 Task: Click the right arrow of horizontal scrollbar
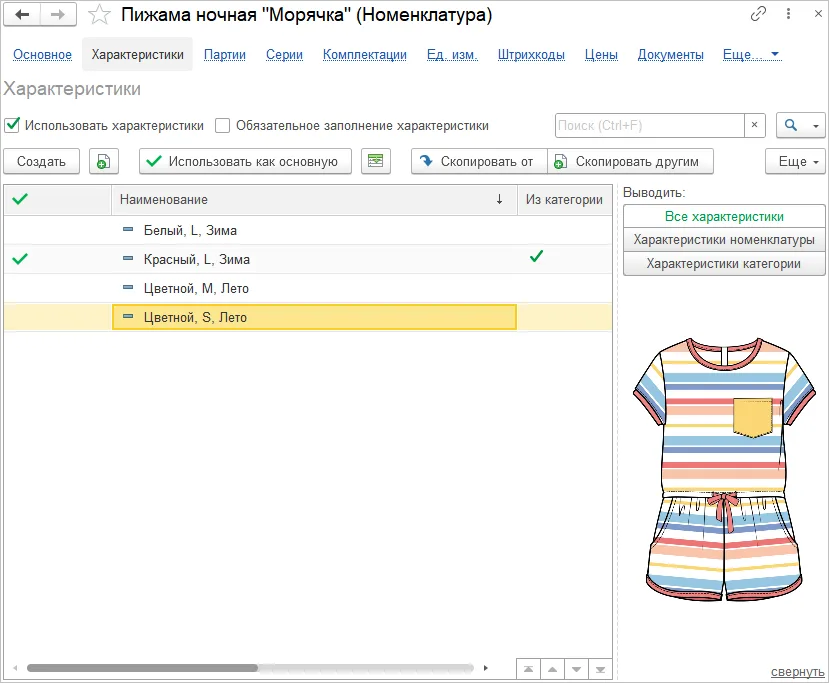coord(485,668)
